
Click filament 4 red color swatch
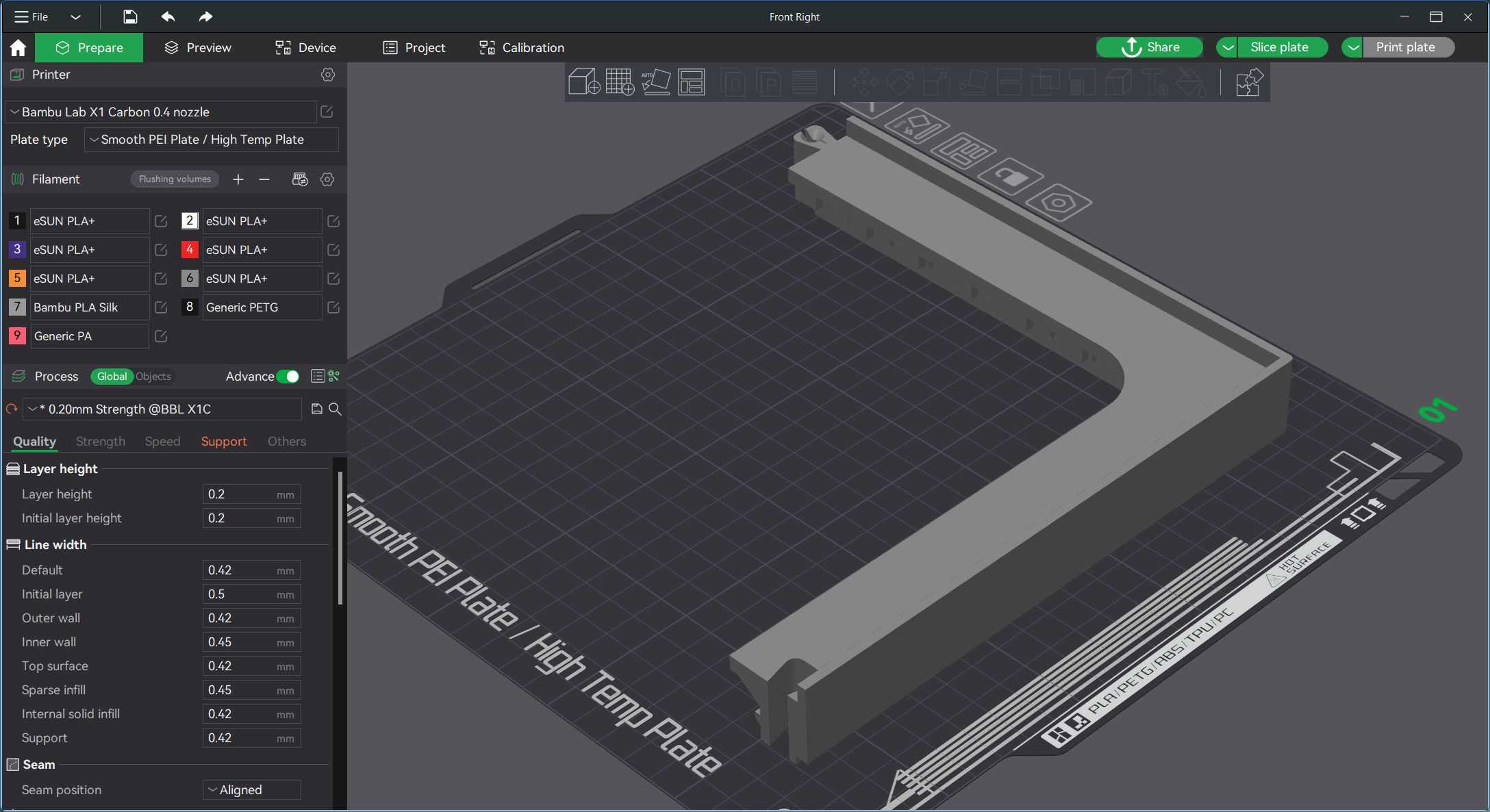pos(190,250)
